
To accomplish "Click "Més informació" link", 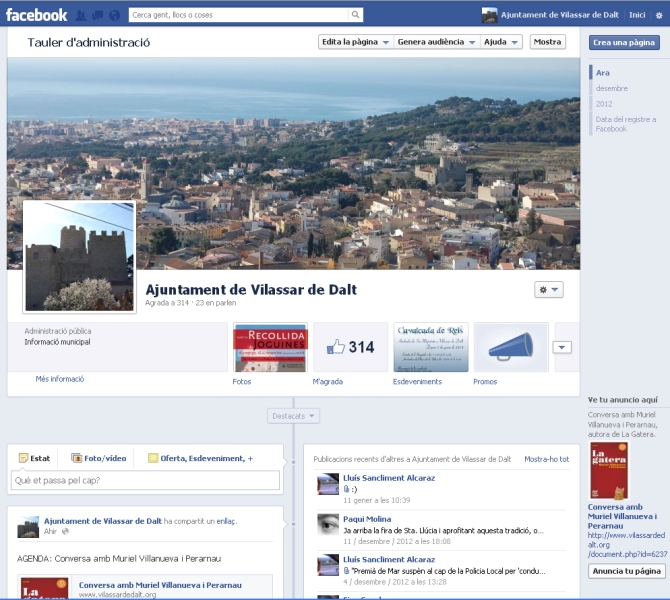I will (60, 379).
